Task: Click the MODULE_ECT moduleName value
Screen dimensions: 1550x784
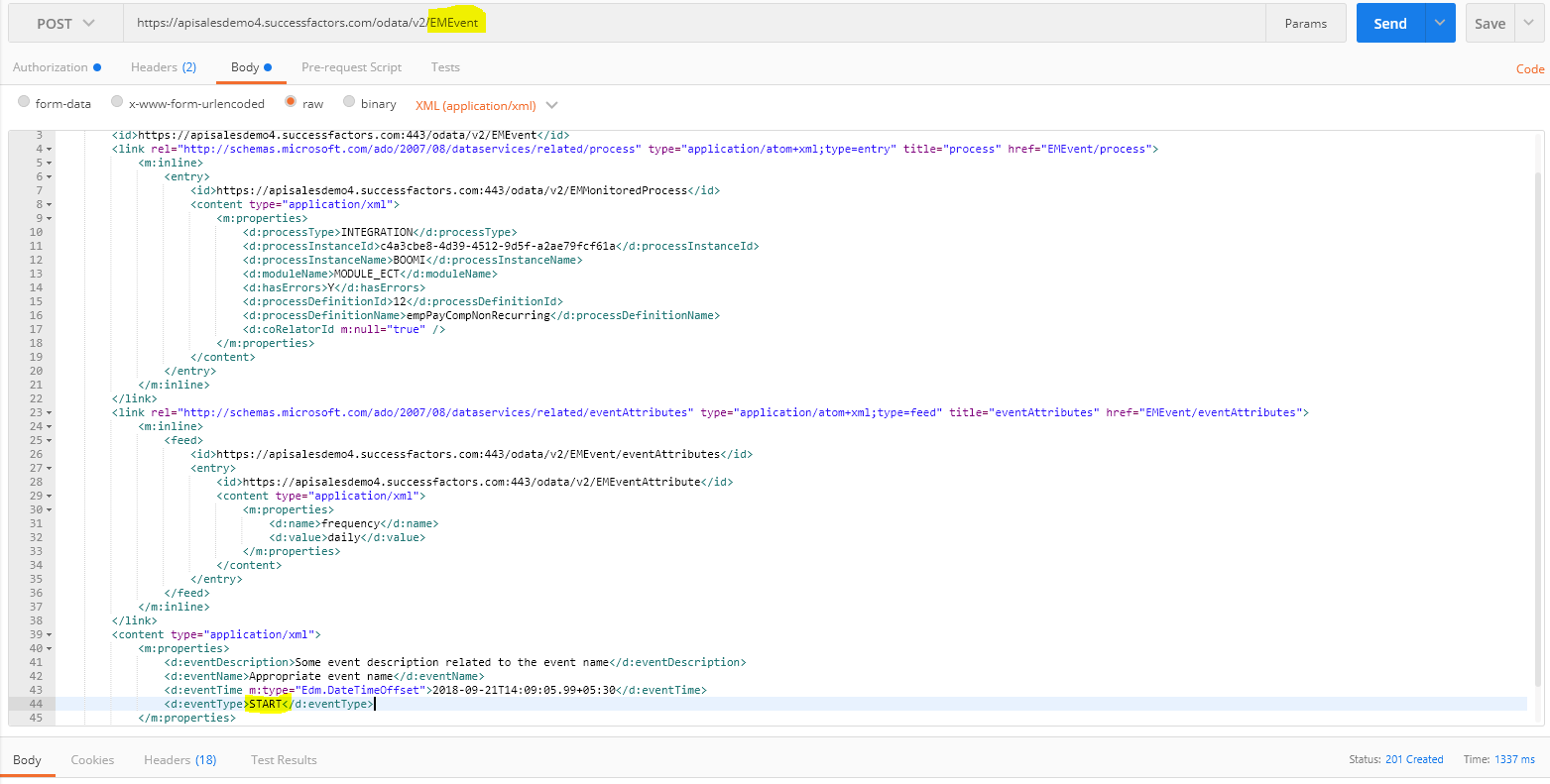Action: [366, 274]
